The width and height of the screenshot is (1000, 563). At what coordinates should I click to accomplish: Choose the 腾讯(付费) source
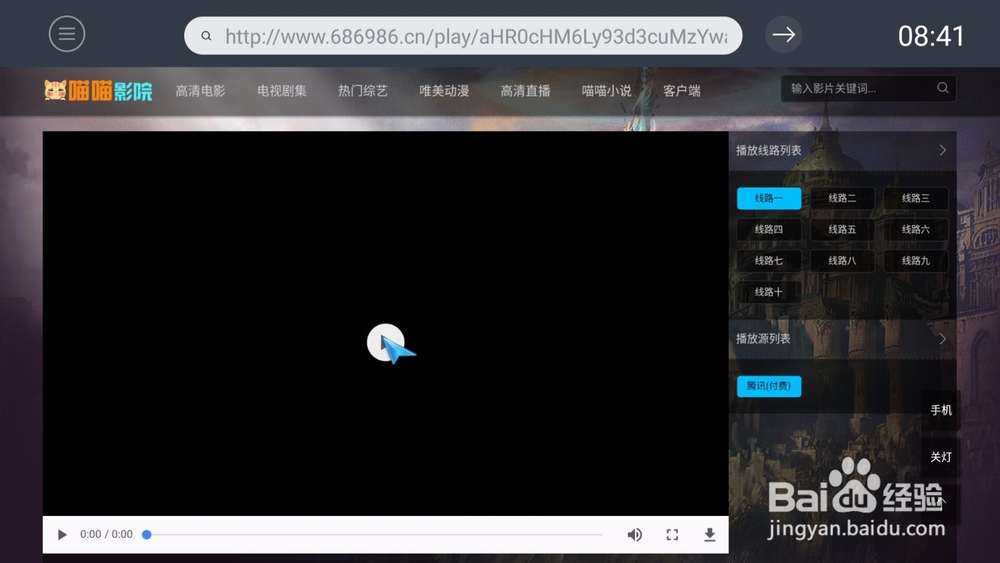[x=768, y=386]
